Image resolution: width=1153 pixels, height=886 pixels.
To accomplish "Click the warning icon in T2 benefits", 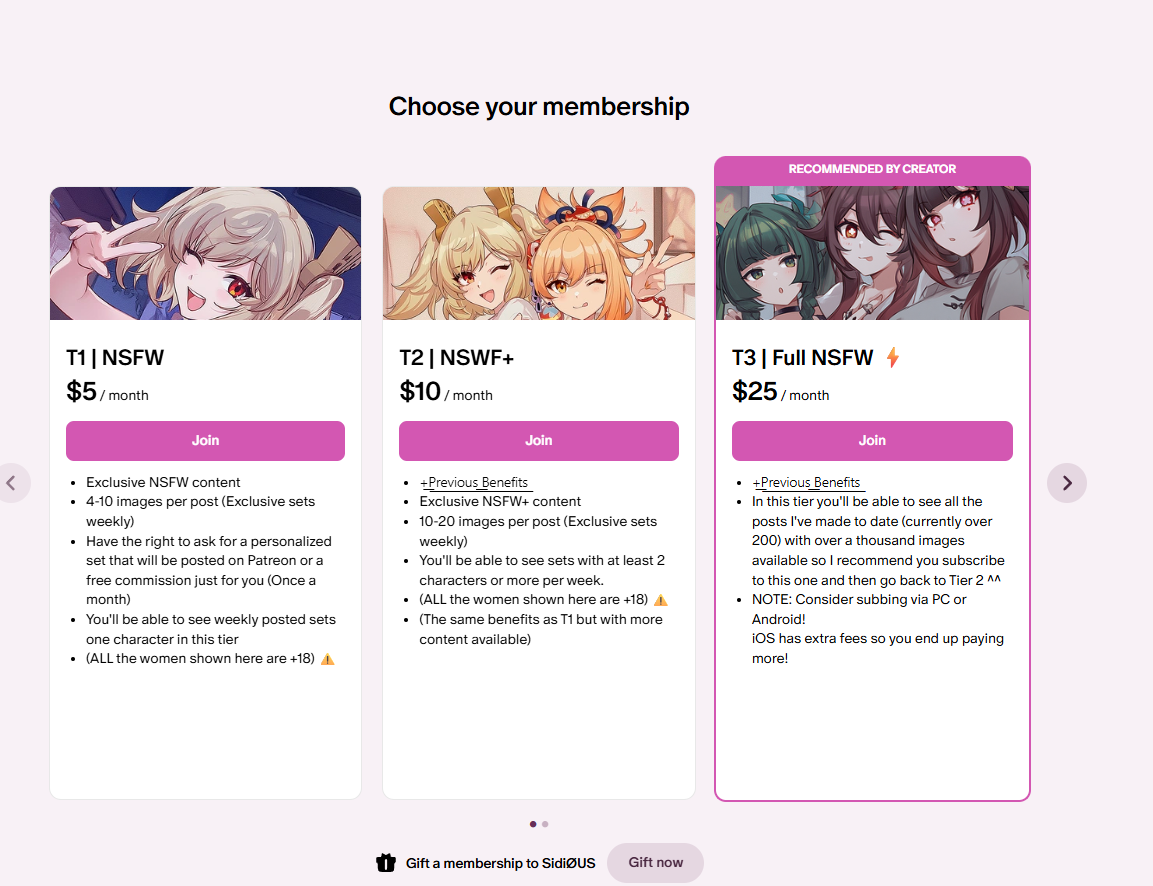I will pos(661,600).
